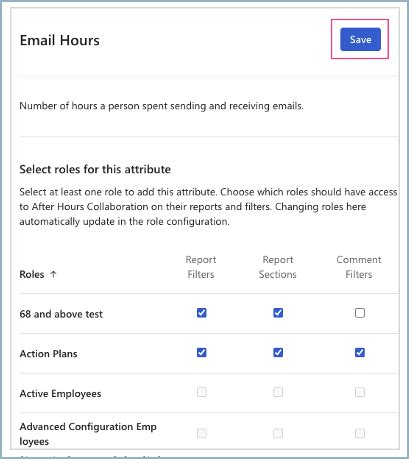
Task: Click the Email Hours heading
Action: click(60, 40)
